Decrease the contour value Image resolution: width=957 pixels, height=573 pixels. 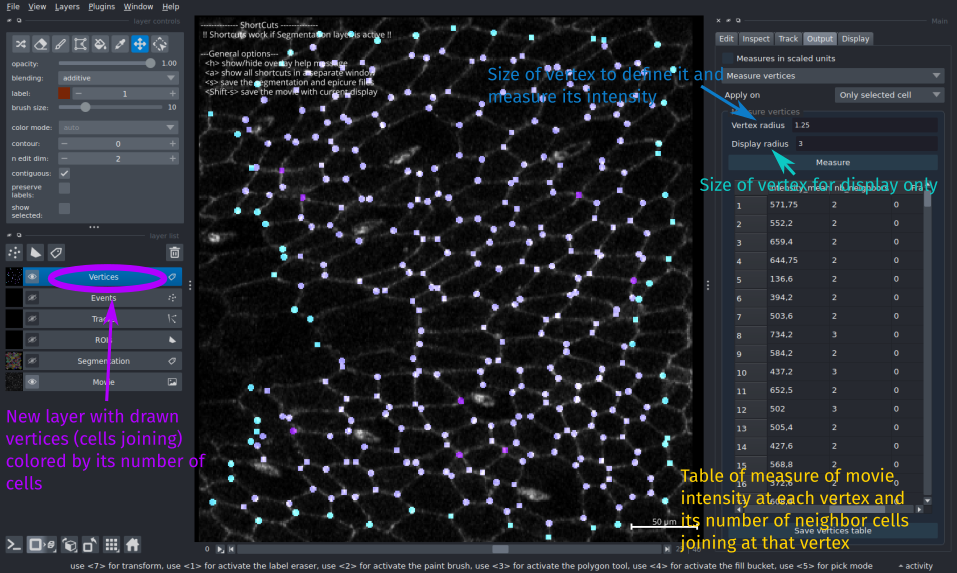point(64,143)
